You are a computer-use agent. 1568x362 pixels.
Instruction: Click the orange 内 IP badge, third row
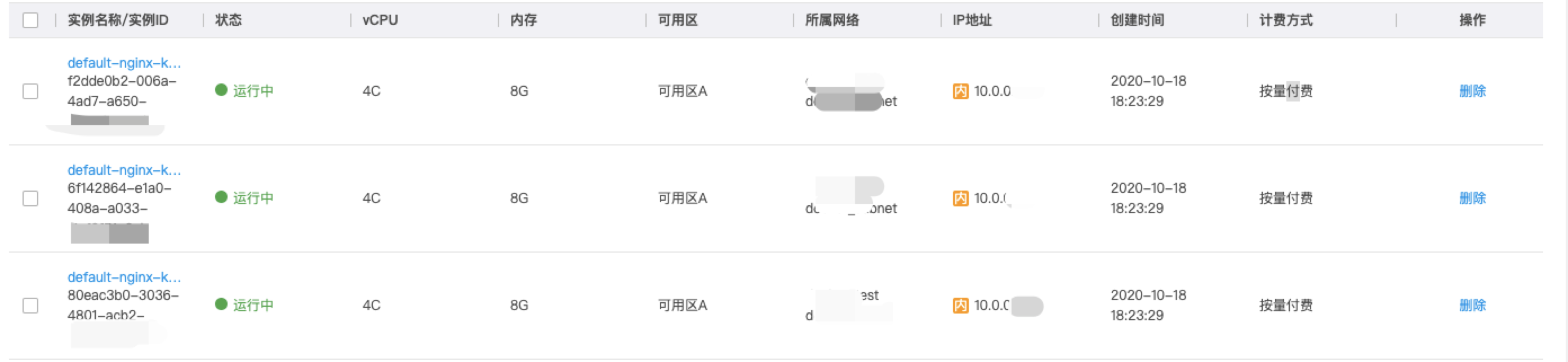(960, 305)
